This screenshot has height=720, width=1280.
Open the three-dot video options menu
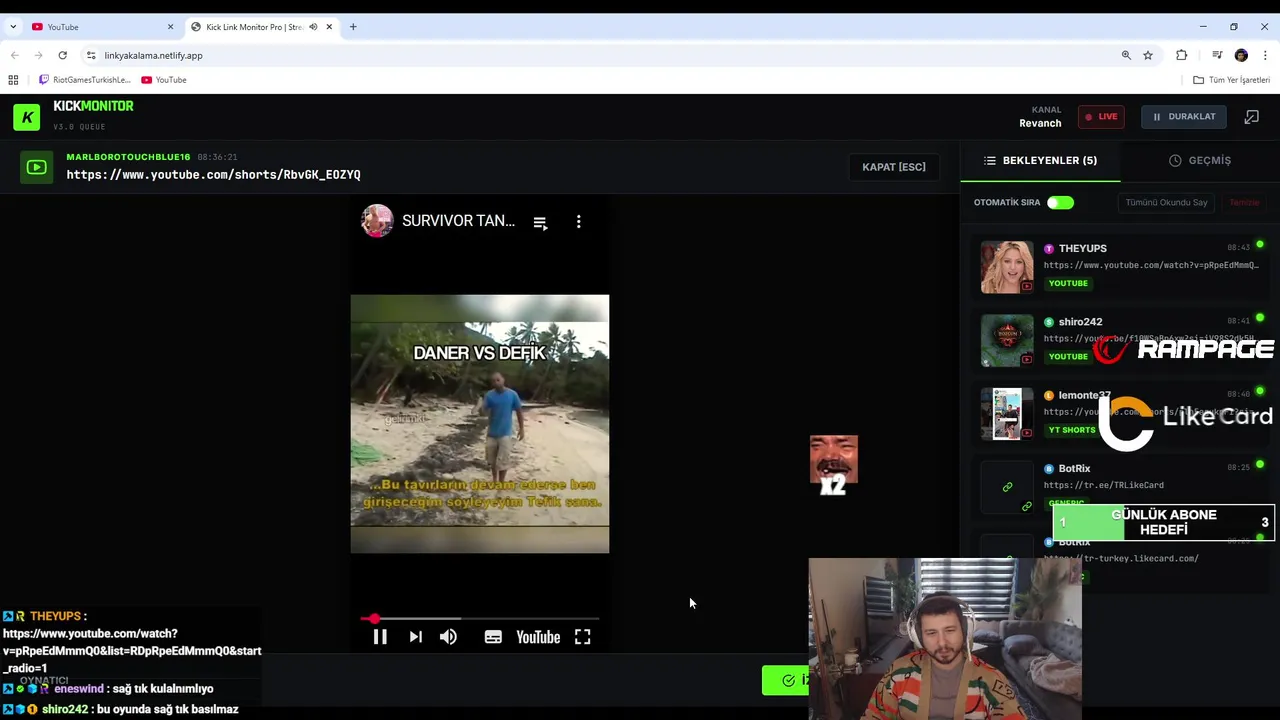pyautogui.click(x=578, y=222)
